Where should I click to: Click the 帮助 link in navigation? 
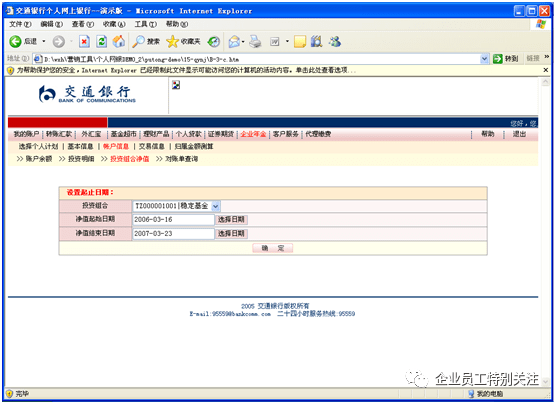(488, 134)
